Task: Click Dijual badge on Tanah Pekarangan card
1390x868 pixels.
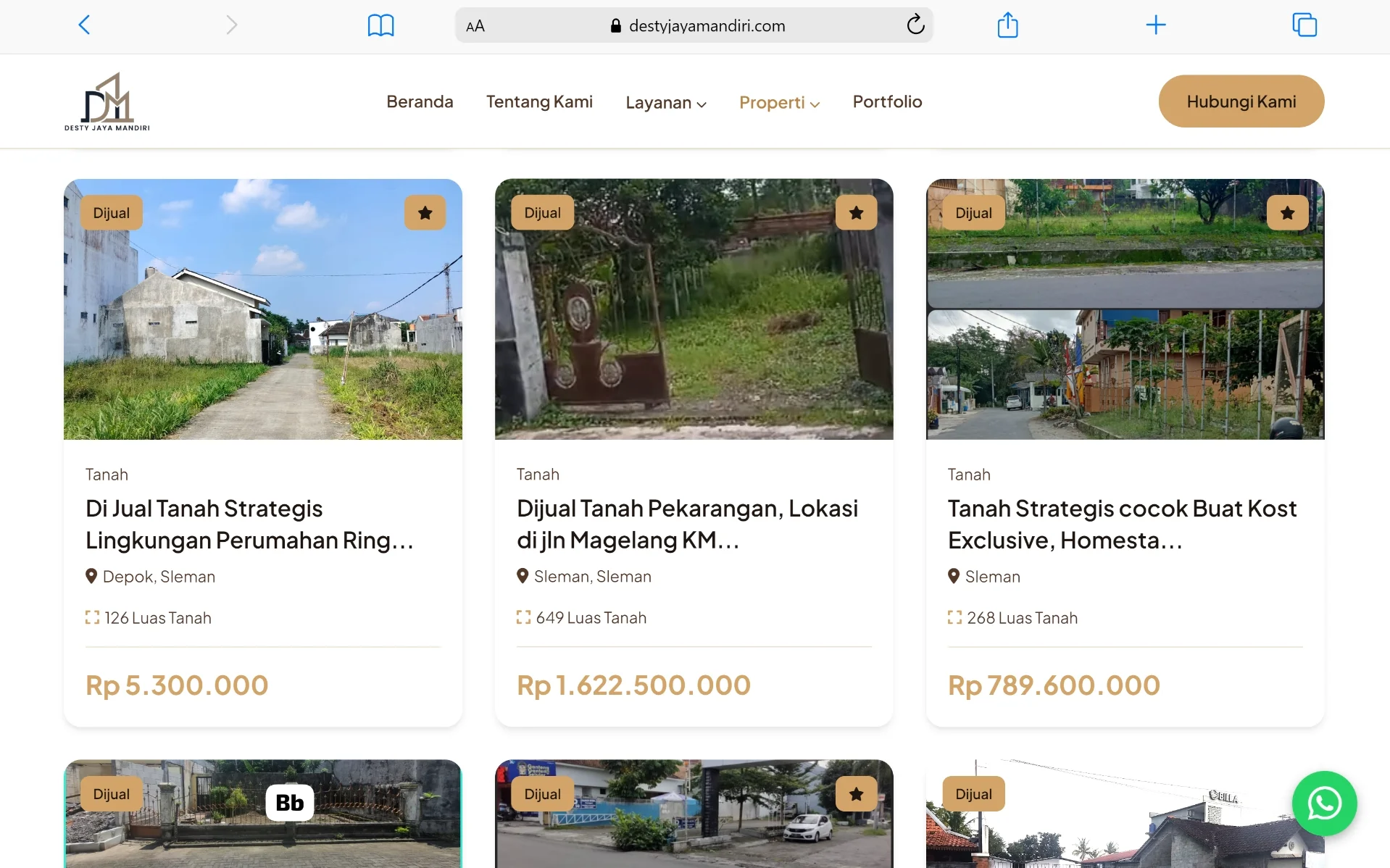Action: 542,213
